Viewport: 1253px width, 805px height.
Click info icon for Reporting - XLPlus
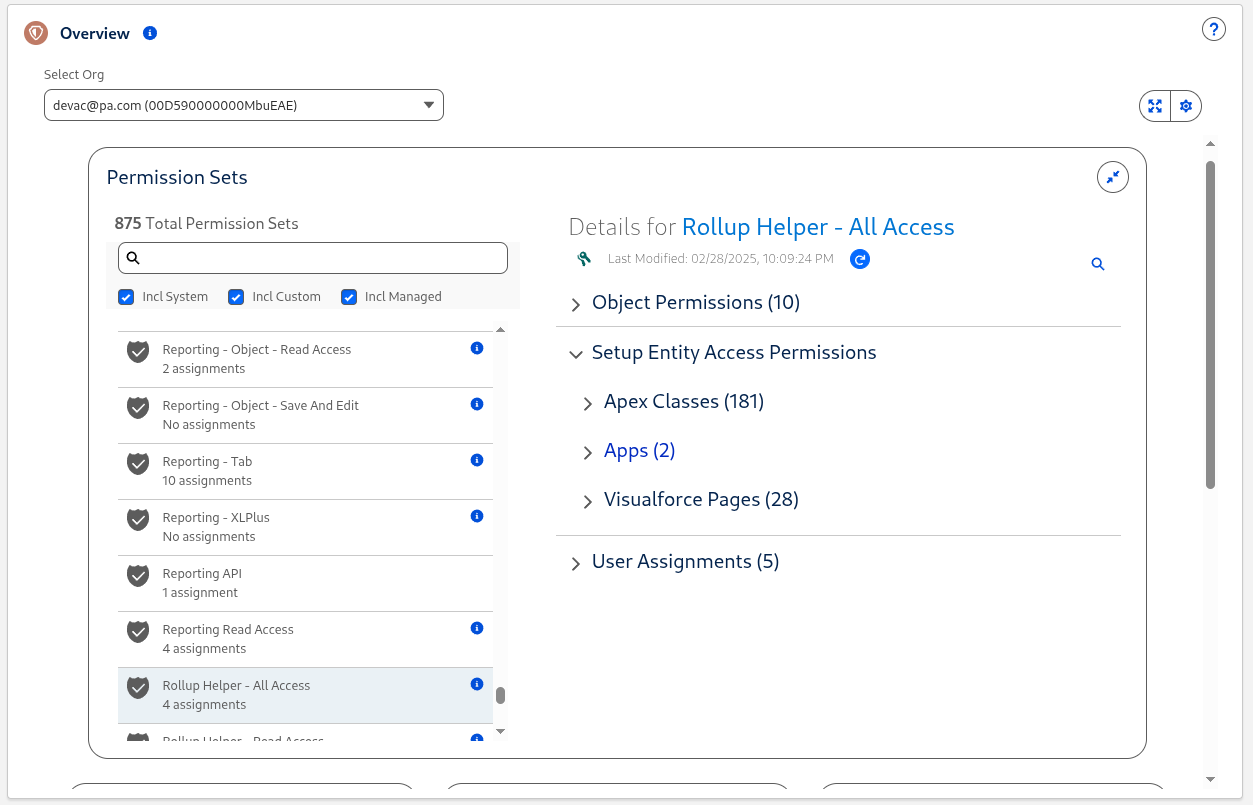[477, 516]
